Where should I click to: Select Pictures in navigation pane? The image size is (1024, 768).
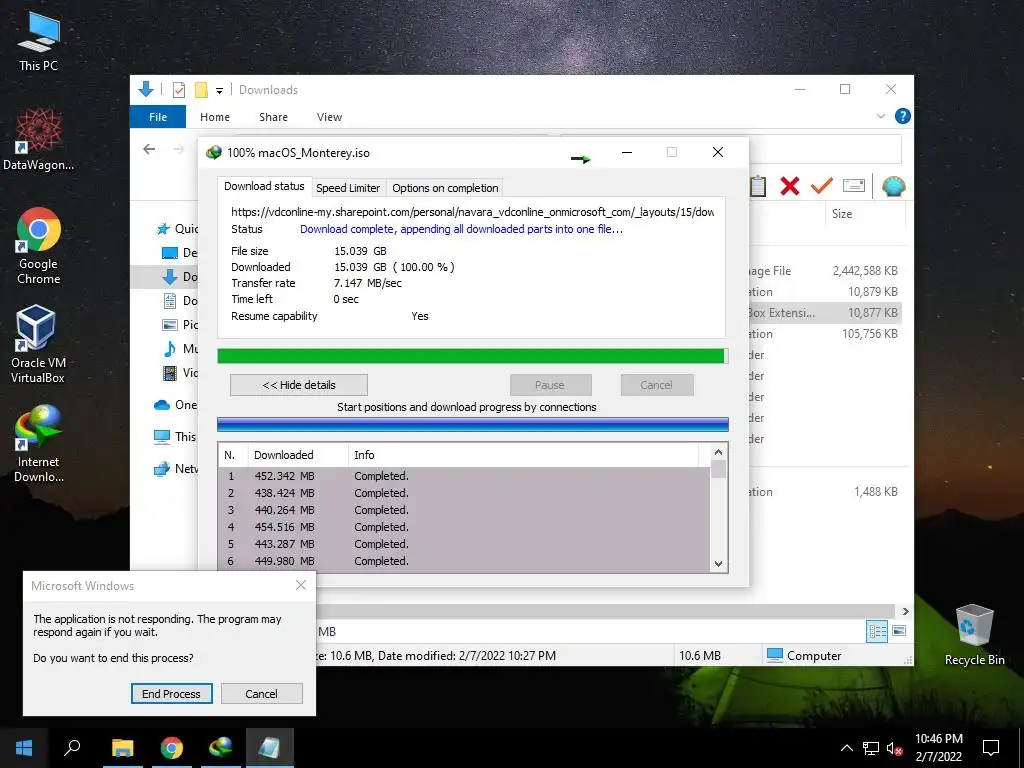point(180,325)
